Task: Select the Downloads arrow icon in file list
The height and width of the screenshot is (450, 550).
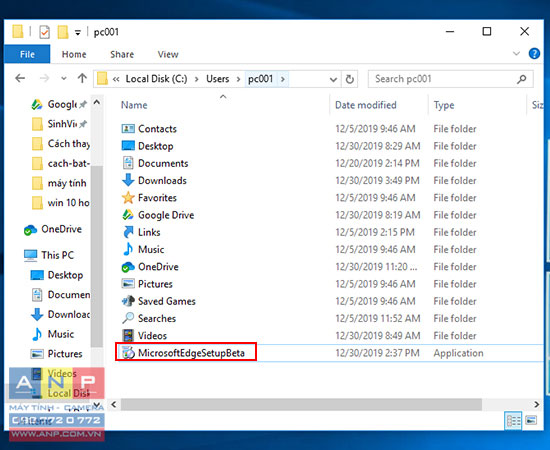Action: (x=128, y=180)
